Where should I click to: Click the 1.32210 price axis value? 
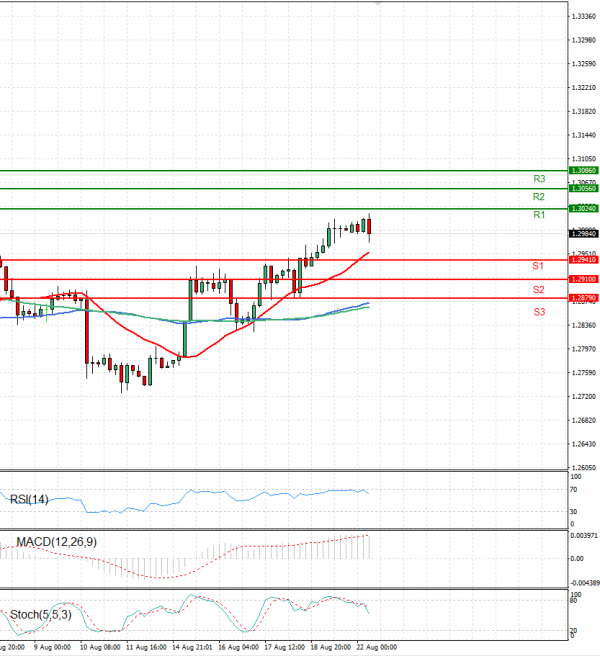[584, 88]
